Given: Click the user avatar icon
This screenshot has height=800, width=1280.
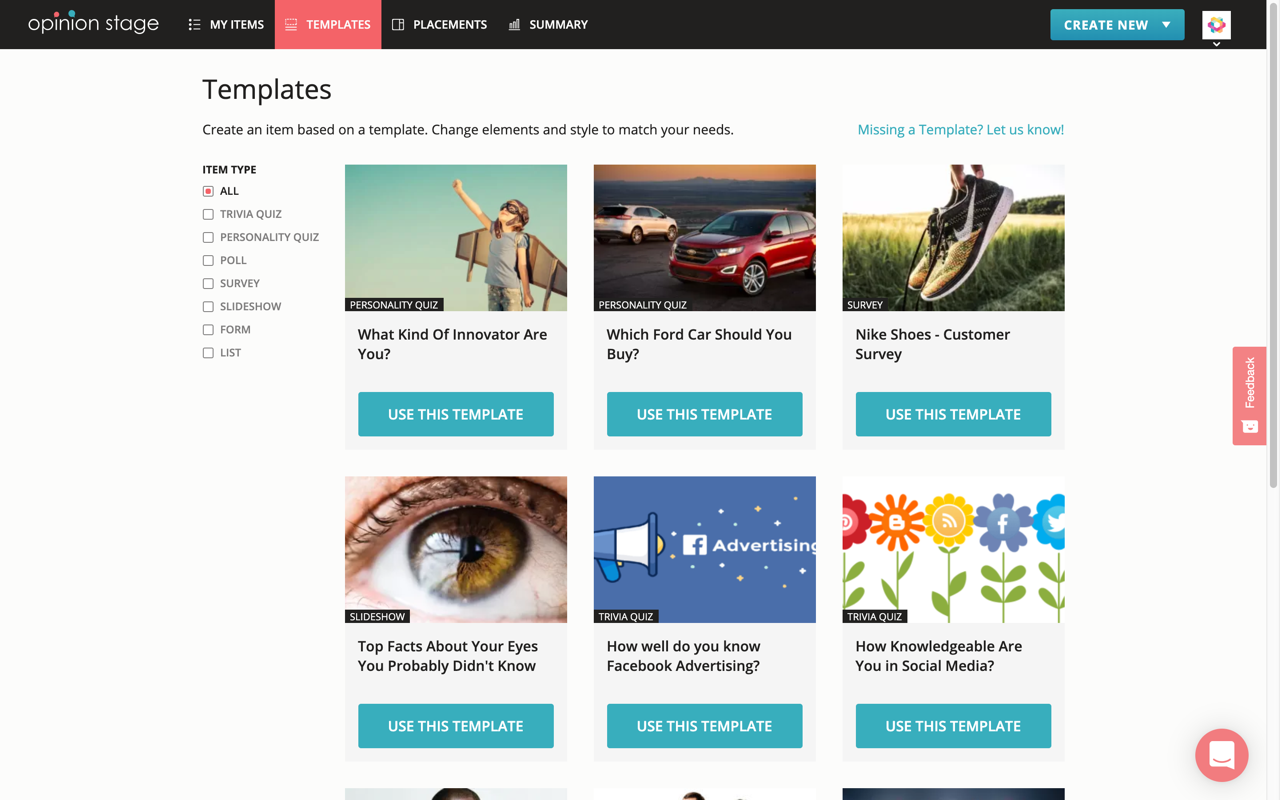Looking at the screenshot, I should tap(1216, 25).
